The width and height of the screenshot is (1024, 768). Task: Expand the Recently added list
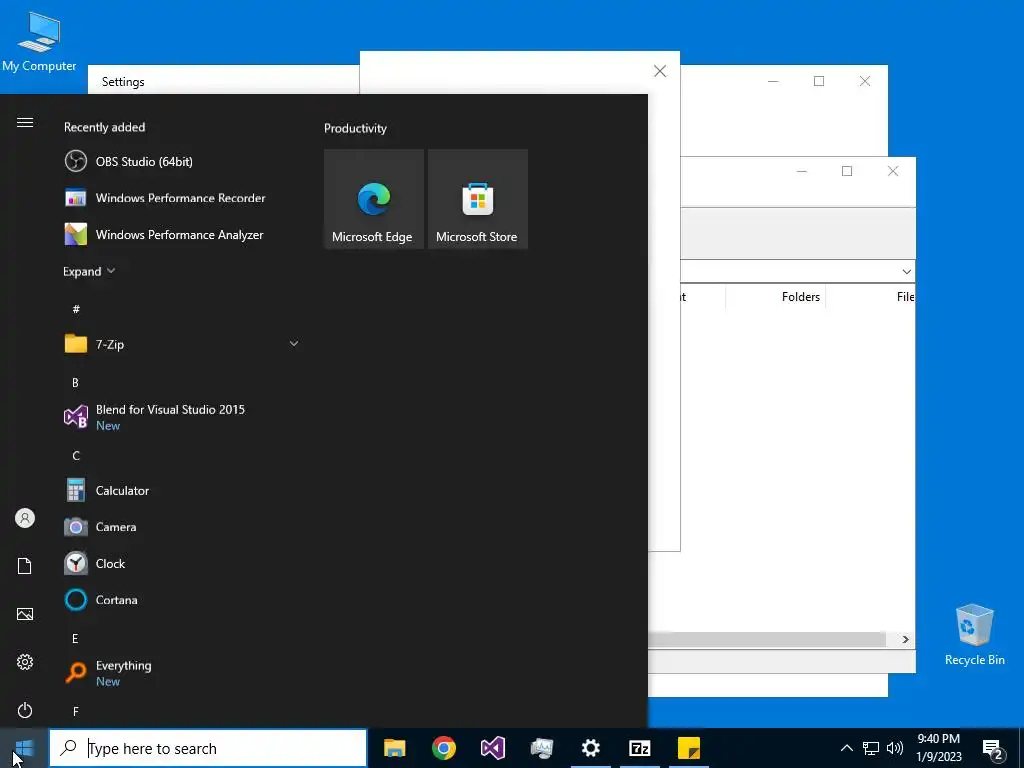(x=89, y=271)
